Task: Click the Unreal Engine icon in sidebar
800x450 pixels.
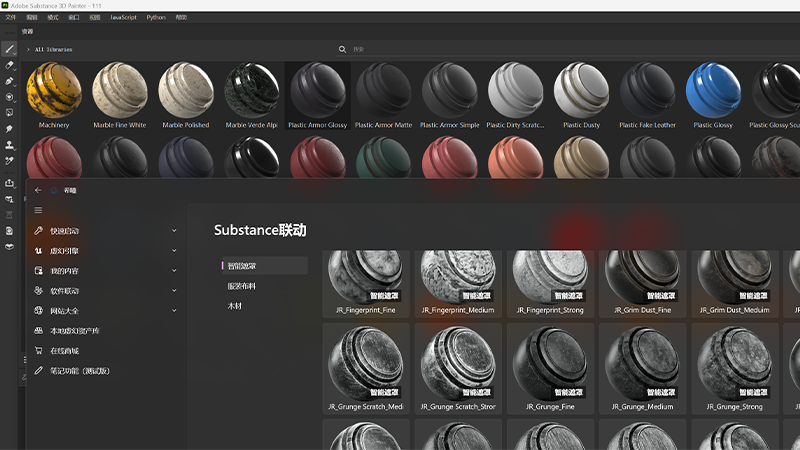Action: click(x=39, y=251)
